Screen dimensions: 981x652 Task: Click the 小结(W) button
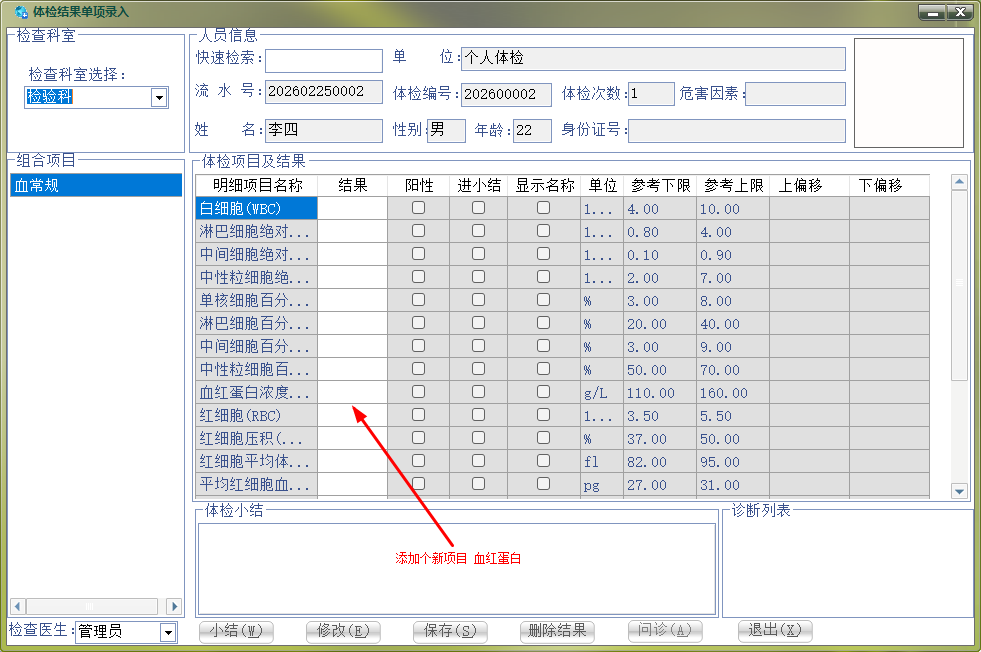[236, 631]
